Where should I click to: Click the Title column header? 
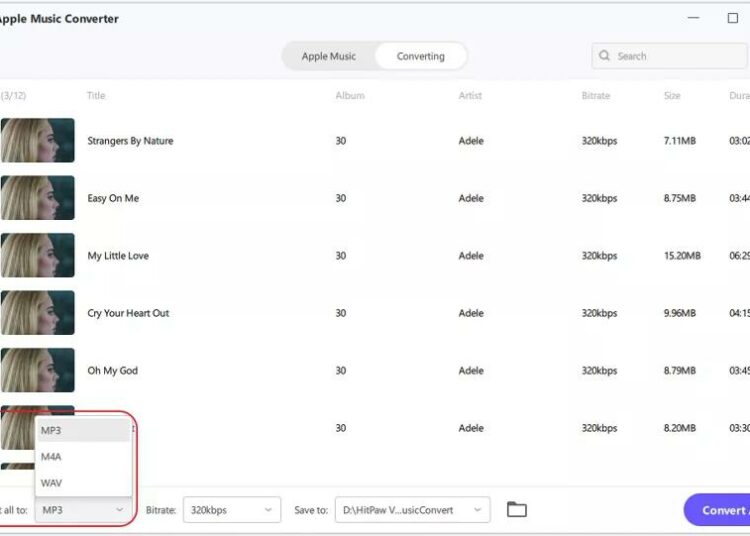coord(96,95)
